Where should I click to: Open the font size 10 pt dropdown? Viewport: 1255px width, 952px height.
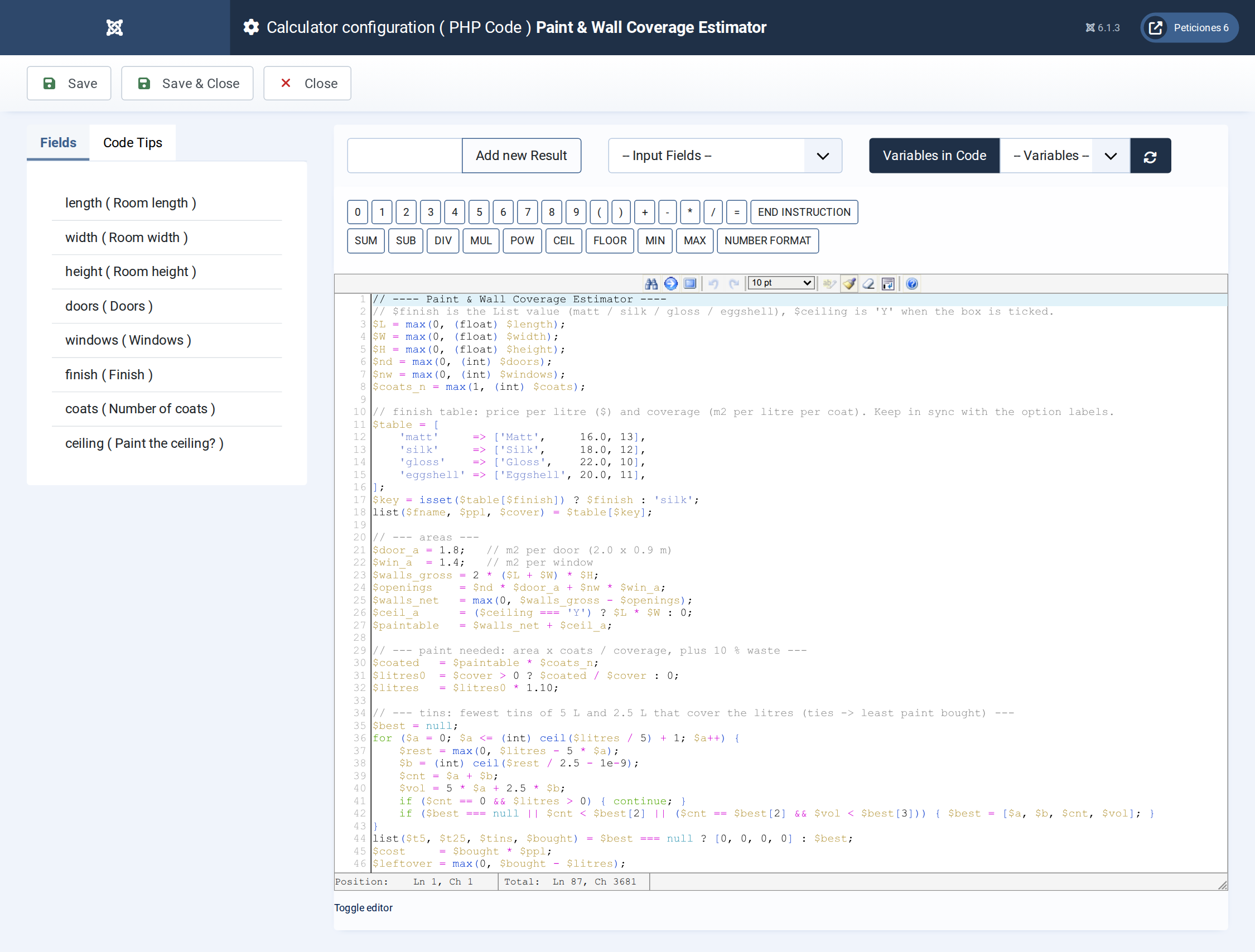781,283
